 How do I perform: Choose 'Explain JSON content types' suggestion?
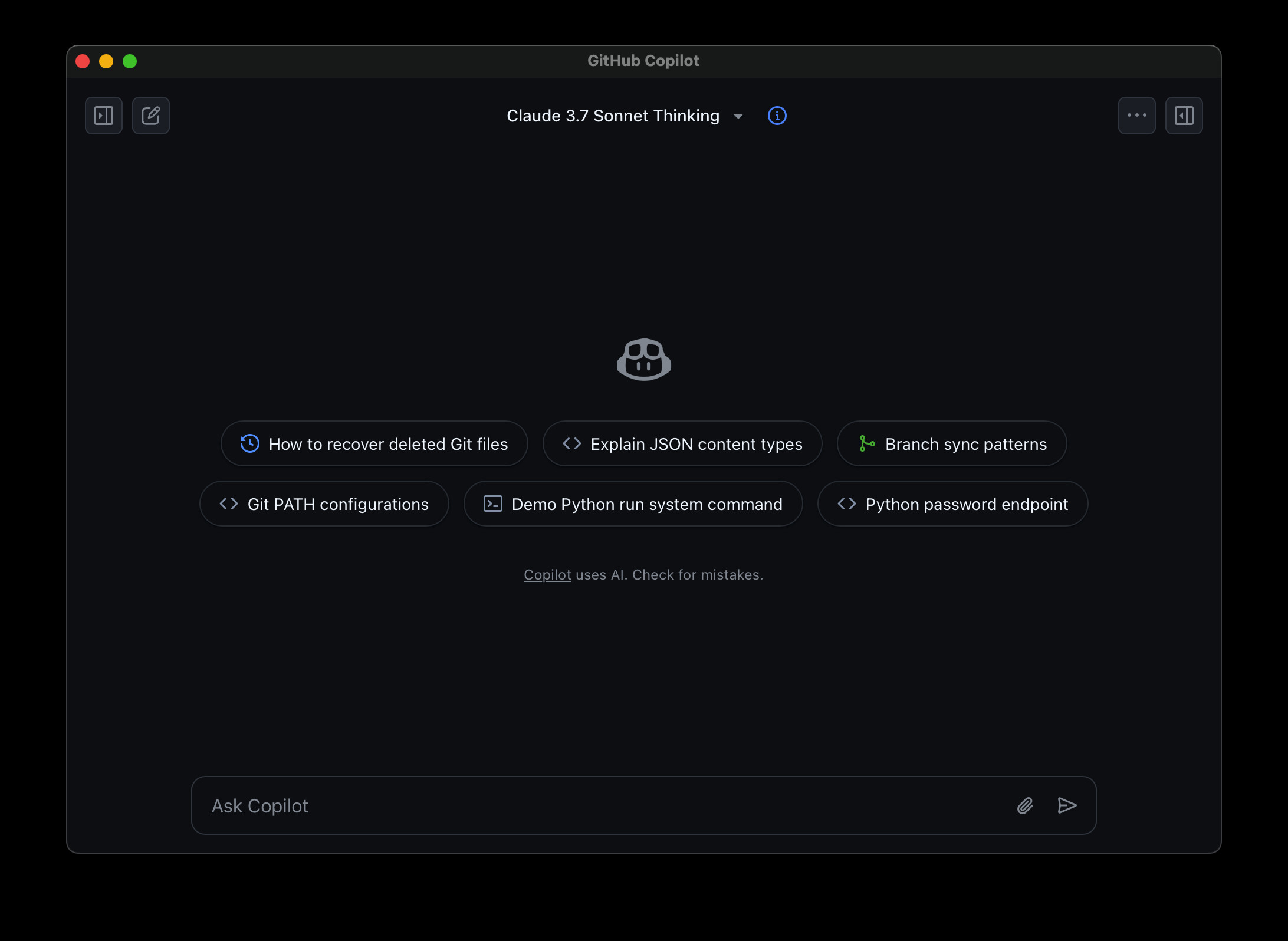pos(682,443)
